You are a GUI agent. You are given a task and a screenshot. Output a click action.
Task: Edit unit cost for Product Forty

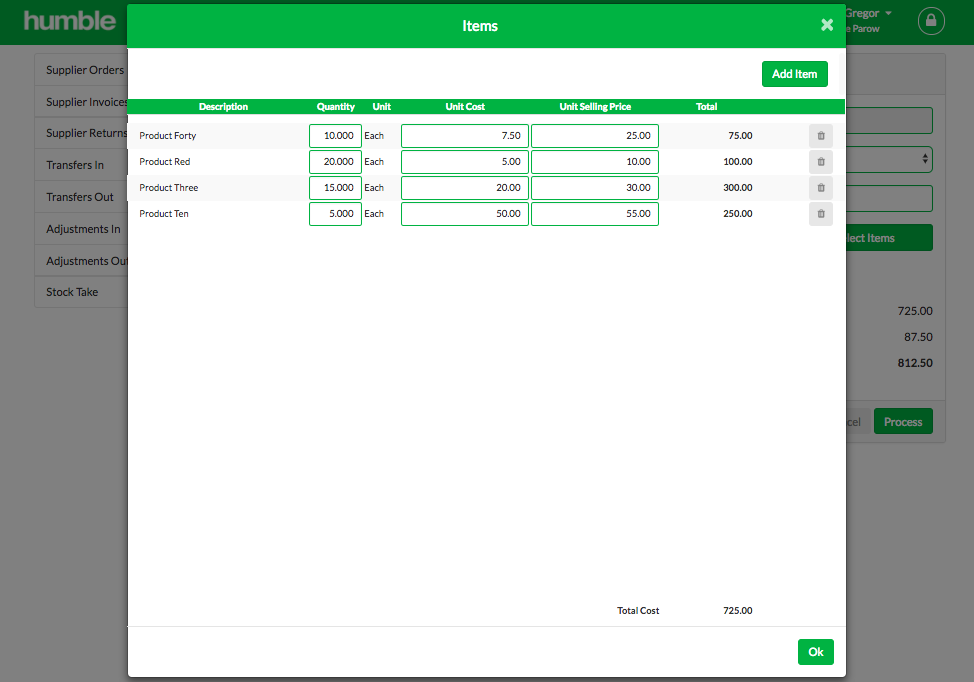point(465,136)
